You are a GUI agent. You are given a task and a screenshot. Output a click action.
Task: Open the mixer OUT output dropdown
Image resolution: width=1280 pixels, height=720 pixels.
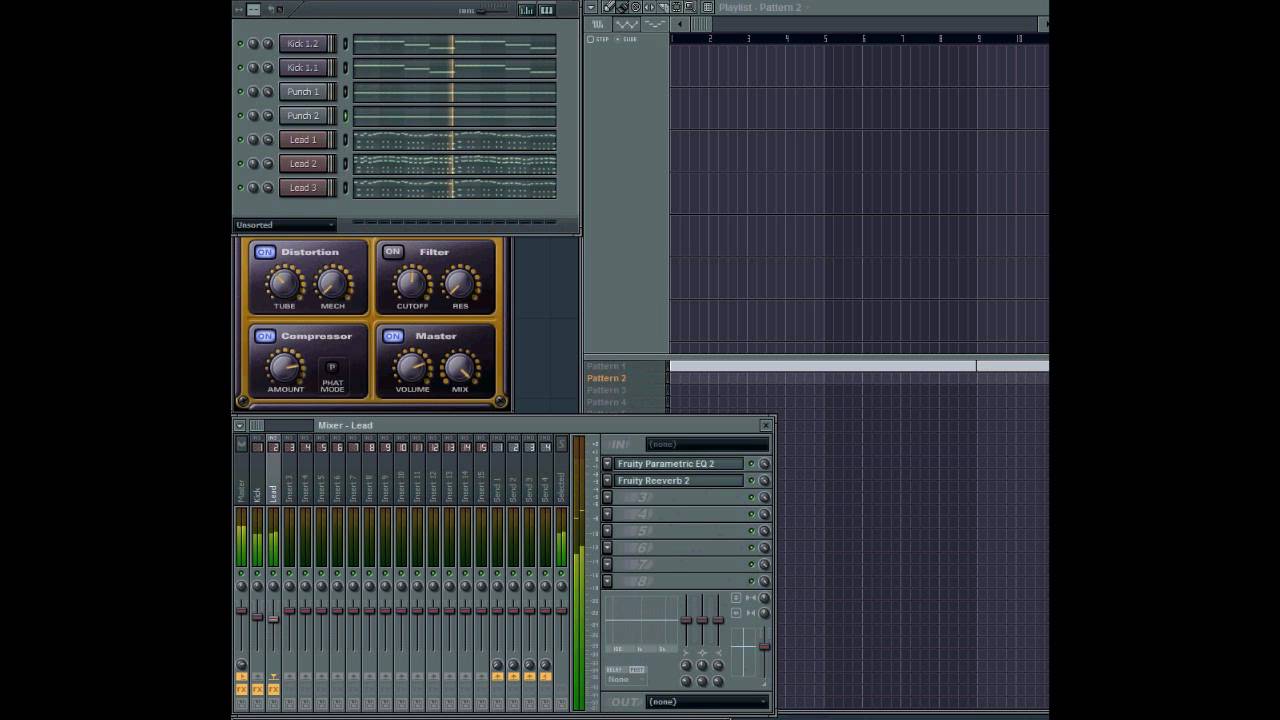[x=707, y=702]
